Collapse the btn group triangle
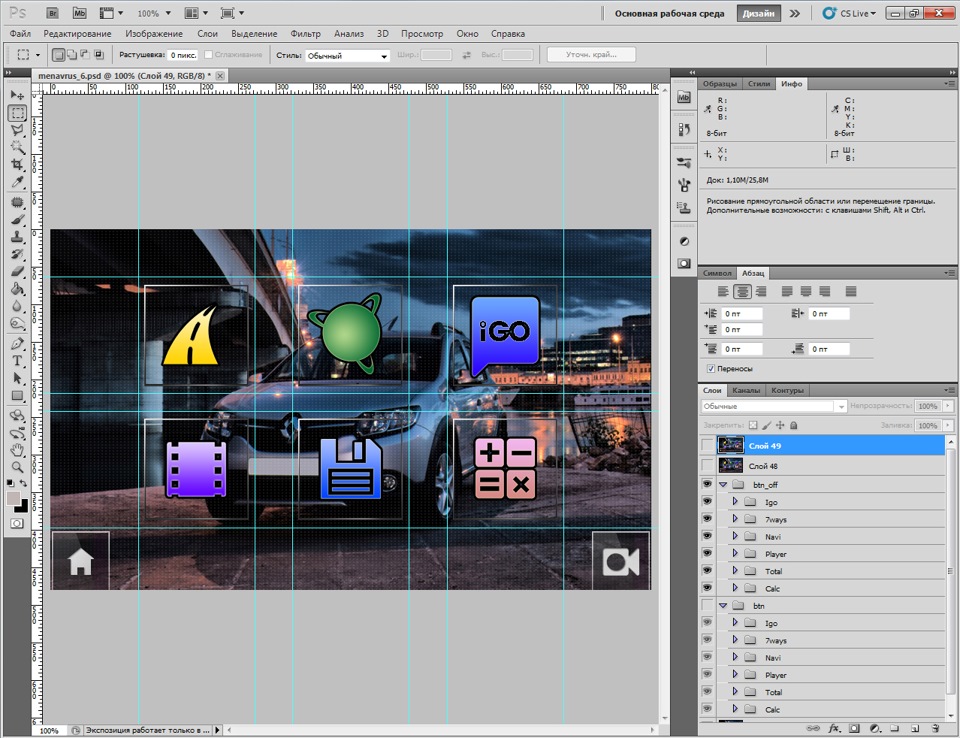This screenshot has width=960, height=738. click(723, 606)
